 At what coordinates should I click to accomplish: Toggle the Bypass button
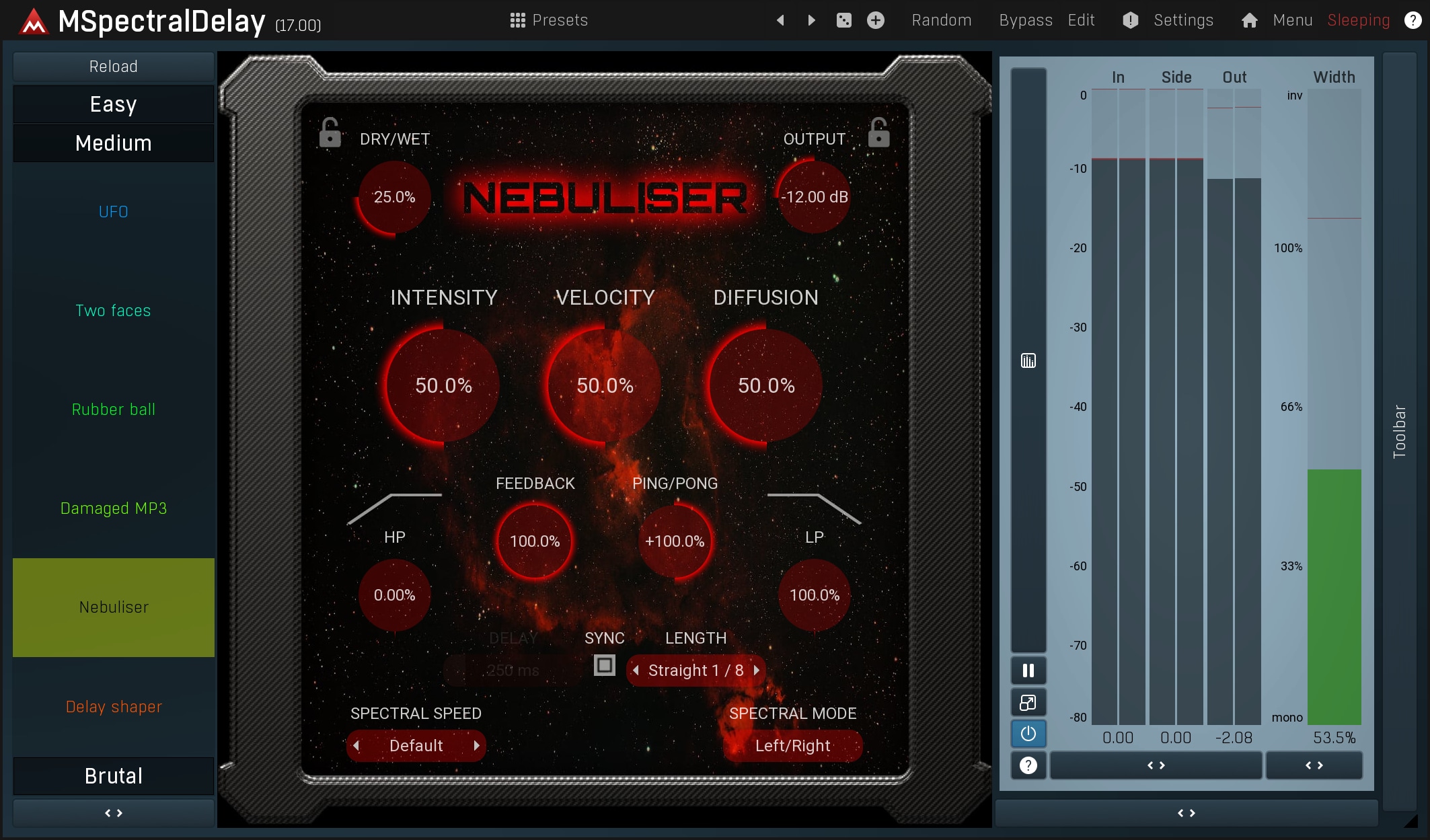click(x=1025, y=20)
